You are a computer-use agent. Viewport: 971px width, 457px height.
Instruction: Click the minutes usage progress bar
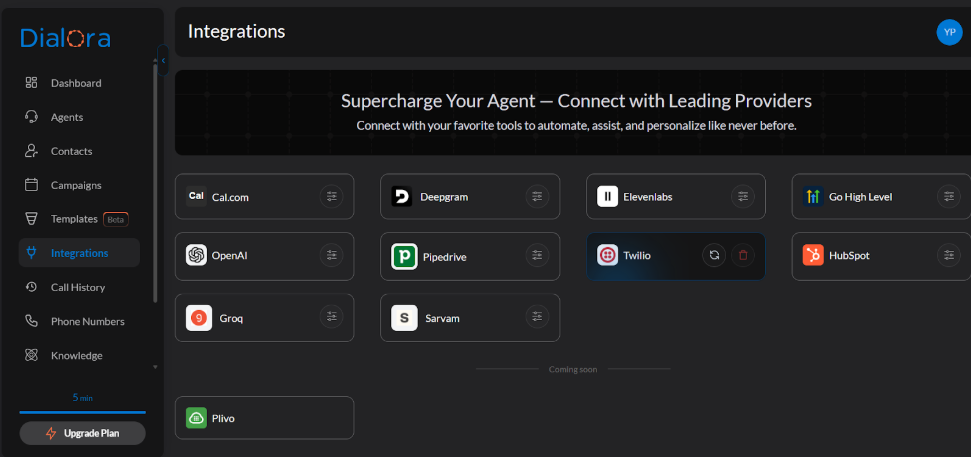(x=82, y=412)
